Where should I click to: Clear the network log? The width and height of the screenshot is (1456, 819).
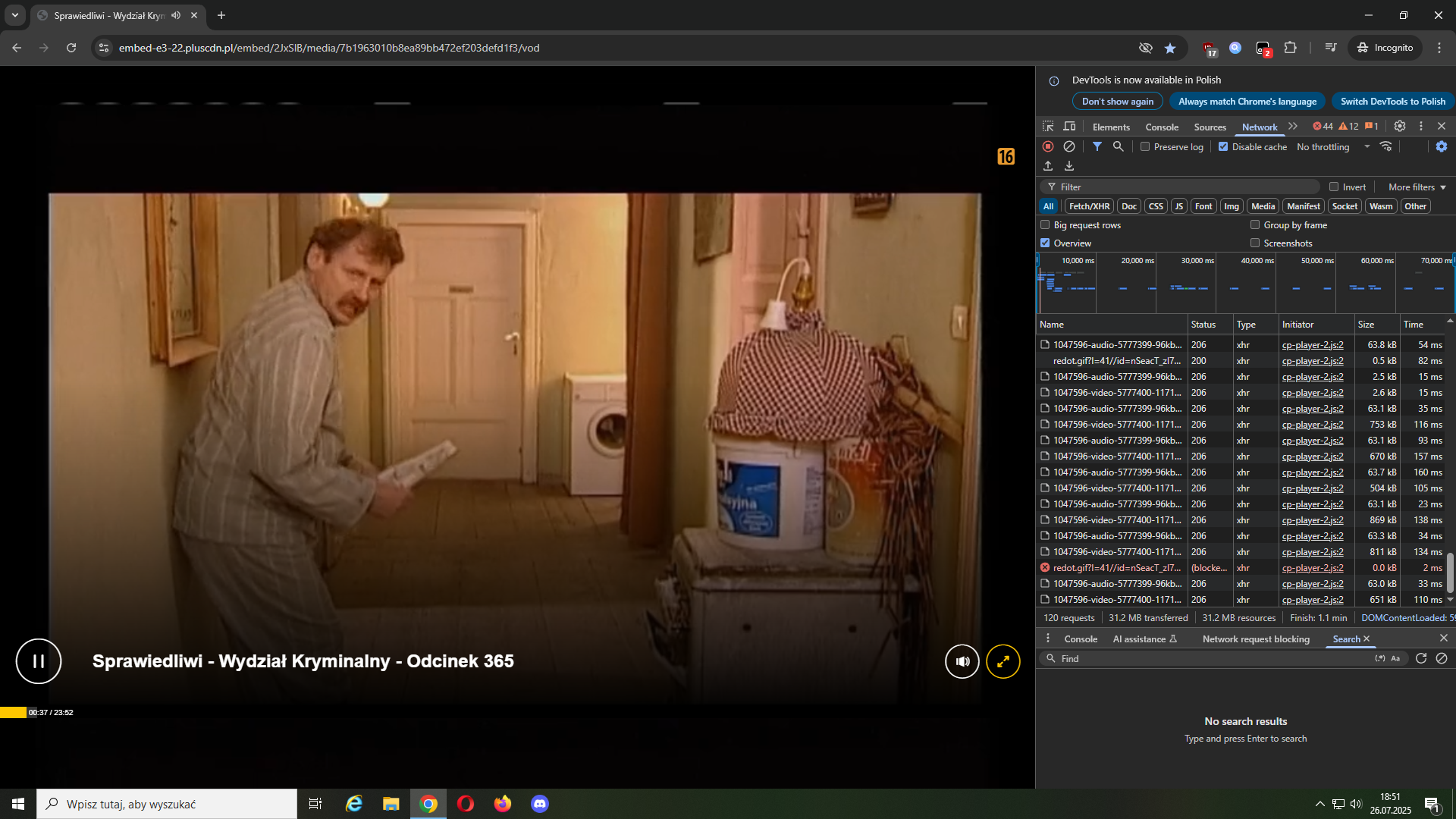1069,146
